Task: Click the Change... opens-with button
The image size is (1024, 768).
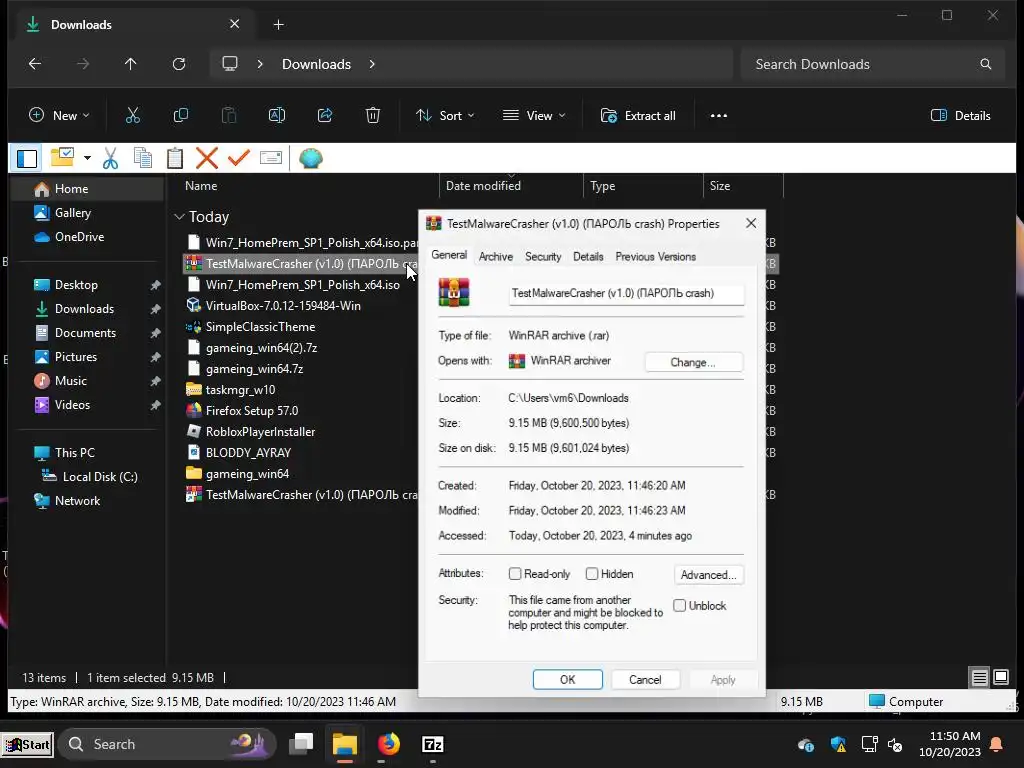Action: click(x=693, y=362)
